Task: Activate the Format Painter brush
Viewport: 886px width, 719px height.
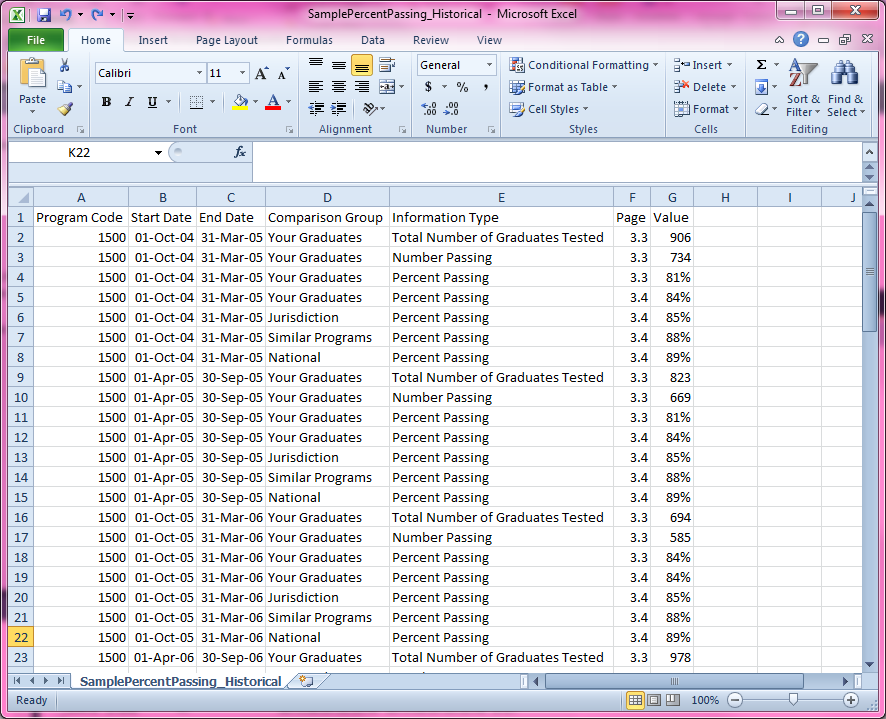Action: pos(65,108)
